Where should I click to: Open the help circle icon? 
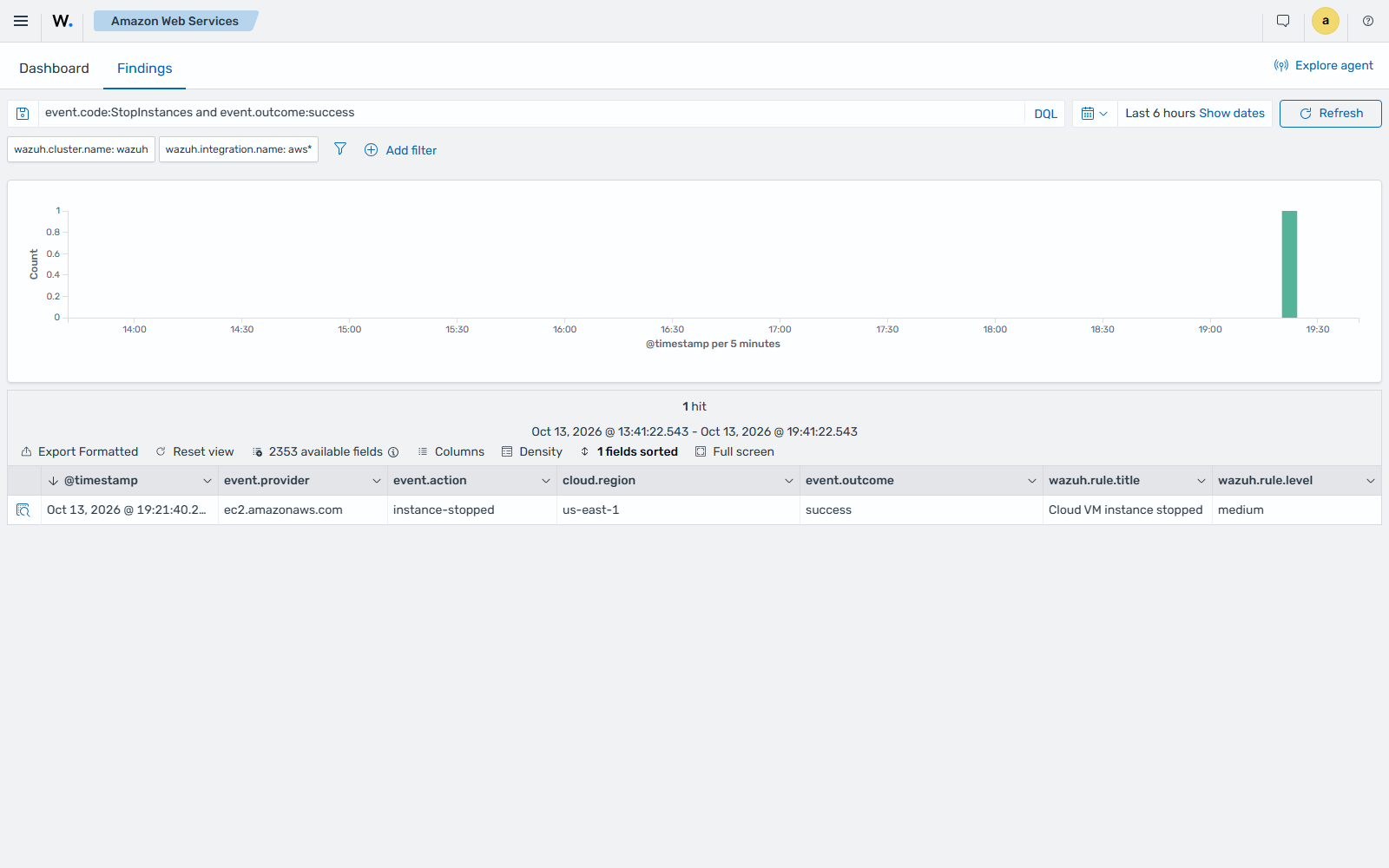click(x=1368, y=21)
